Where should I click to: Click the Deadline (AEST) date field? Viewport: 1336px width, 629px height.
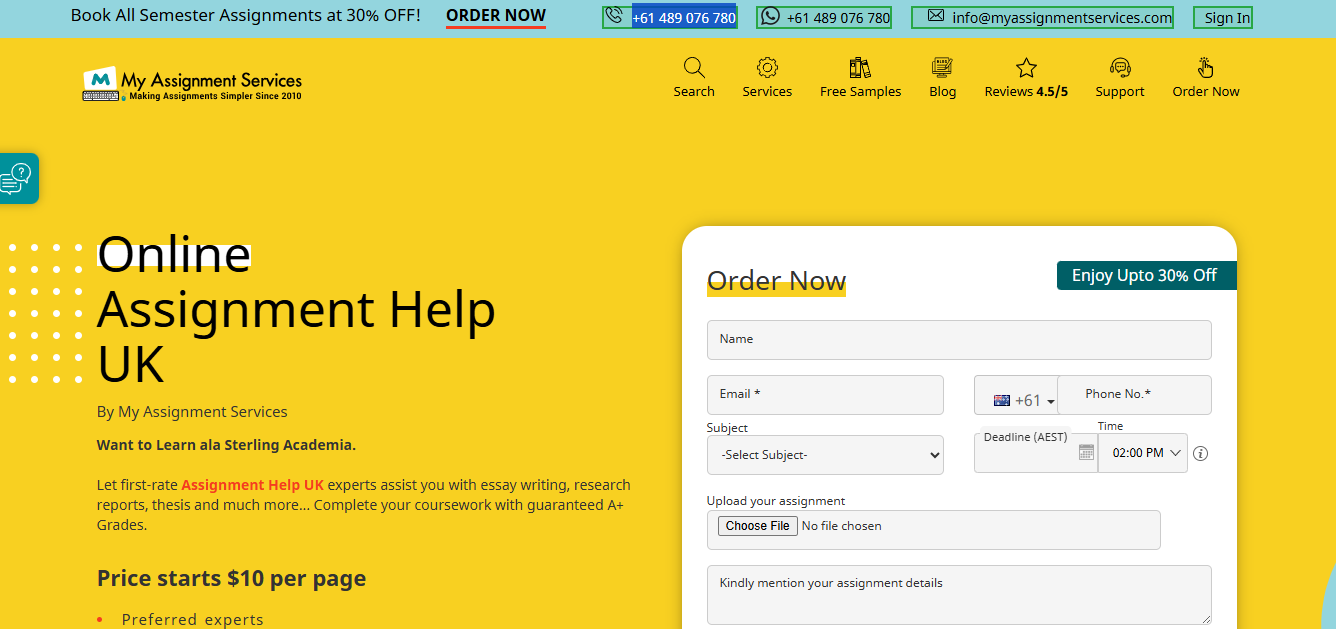(1036, 453)
